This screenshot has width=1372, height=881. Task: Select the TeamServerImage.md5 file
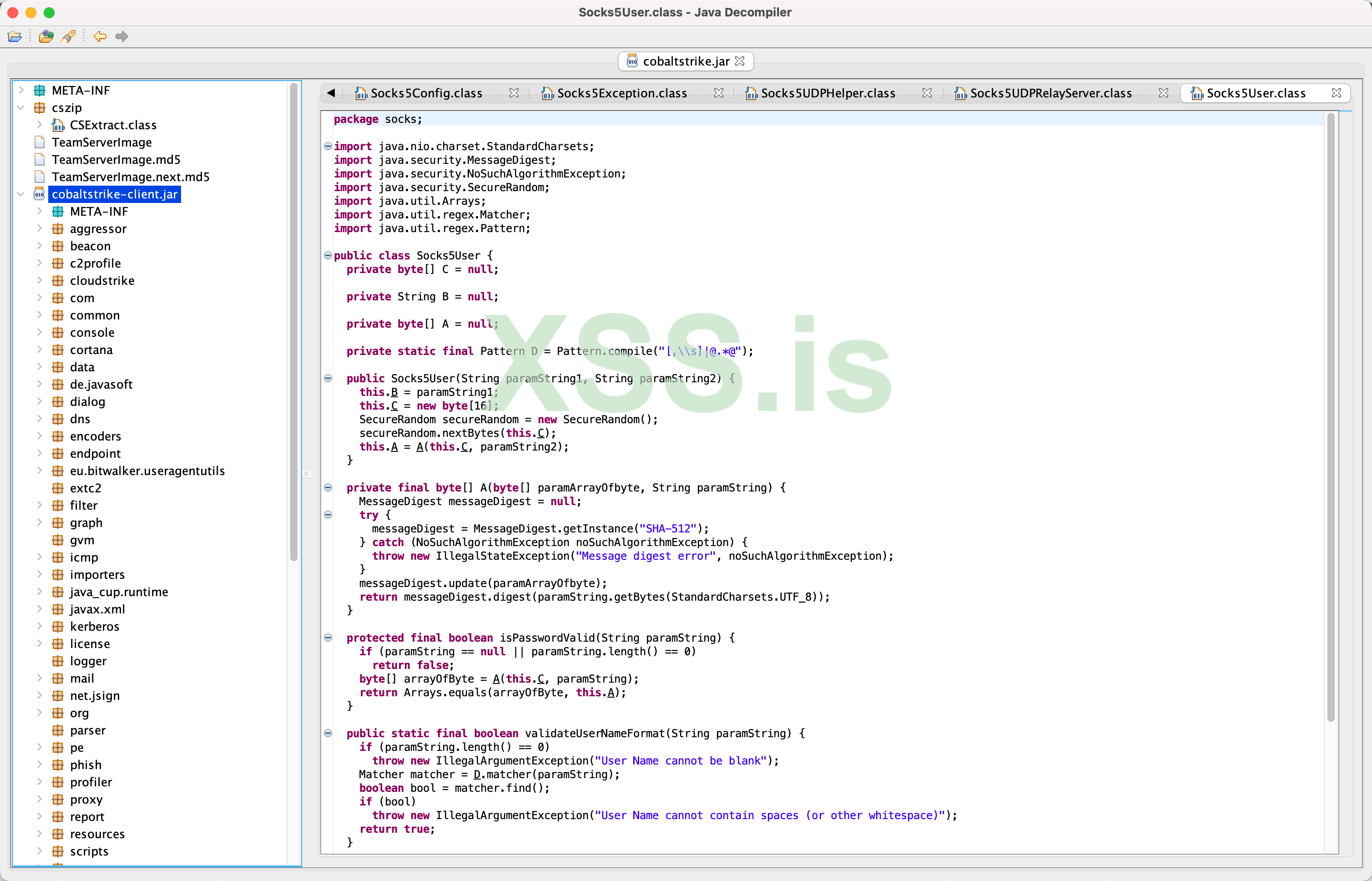click(x=116, y=160)
